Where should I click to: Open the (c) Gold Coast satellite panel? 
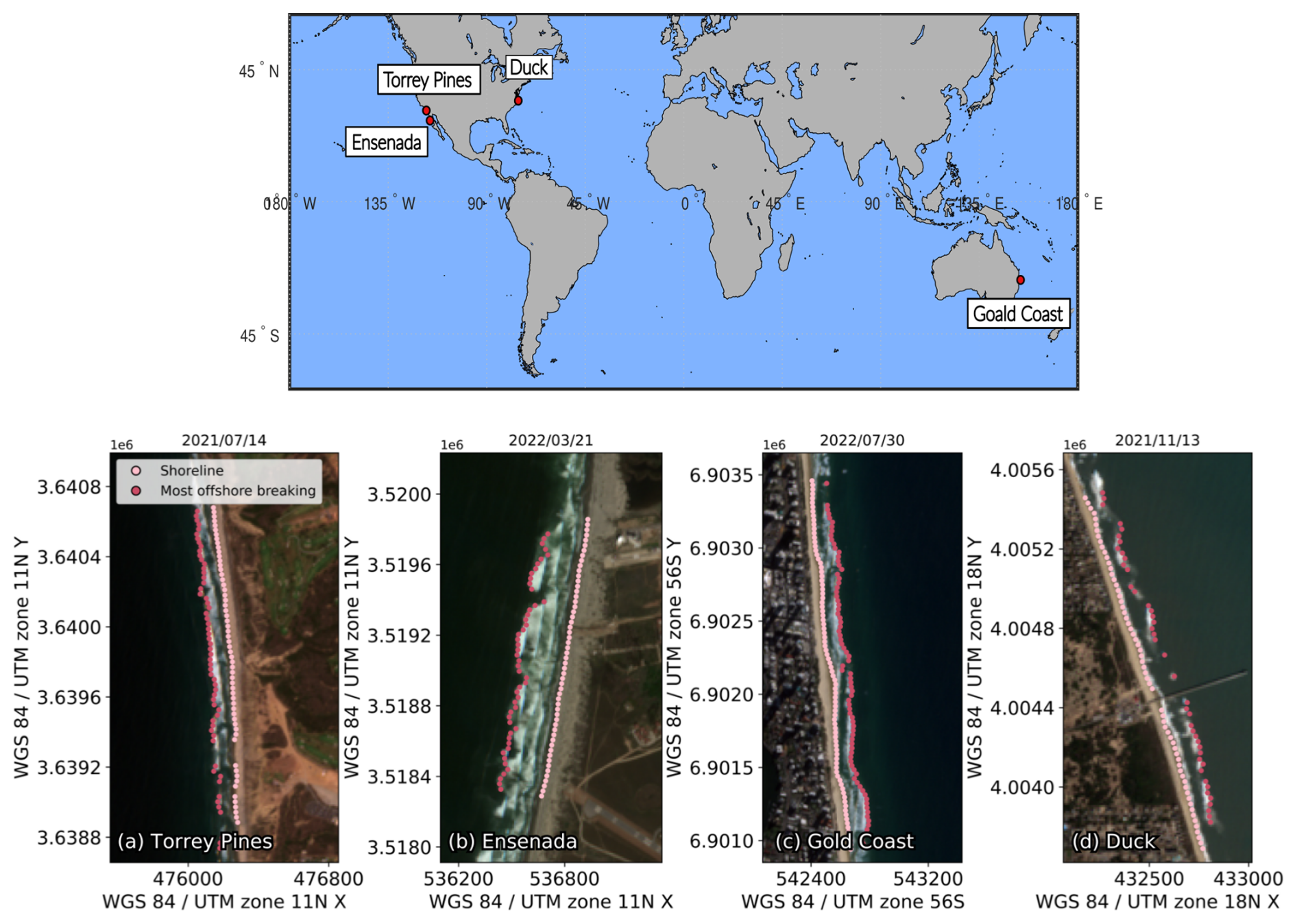862,657
